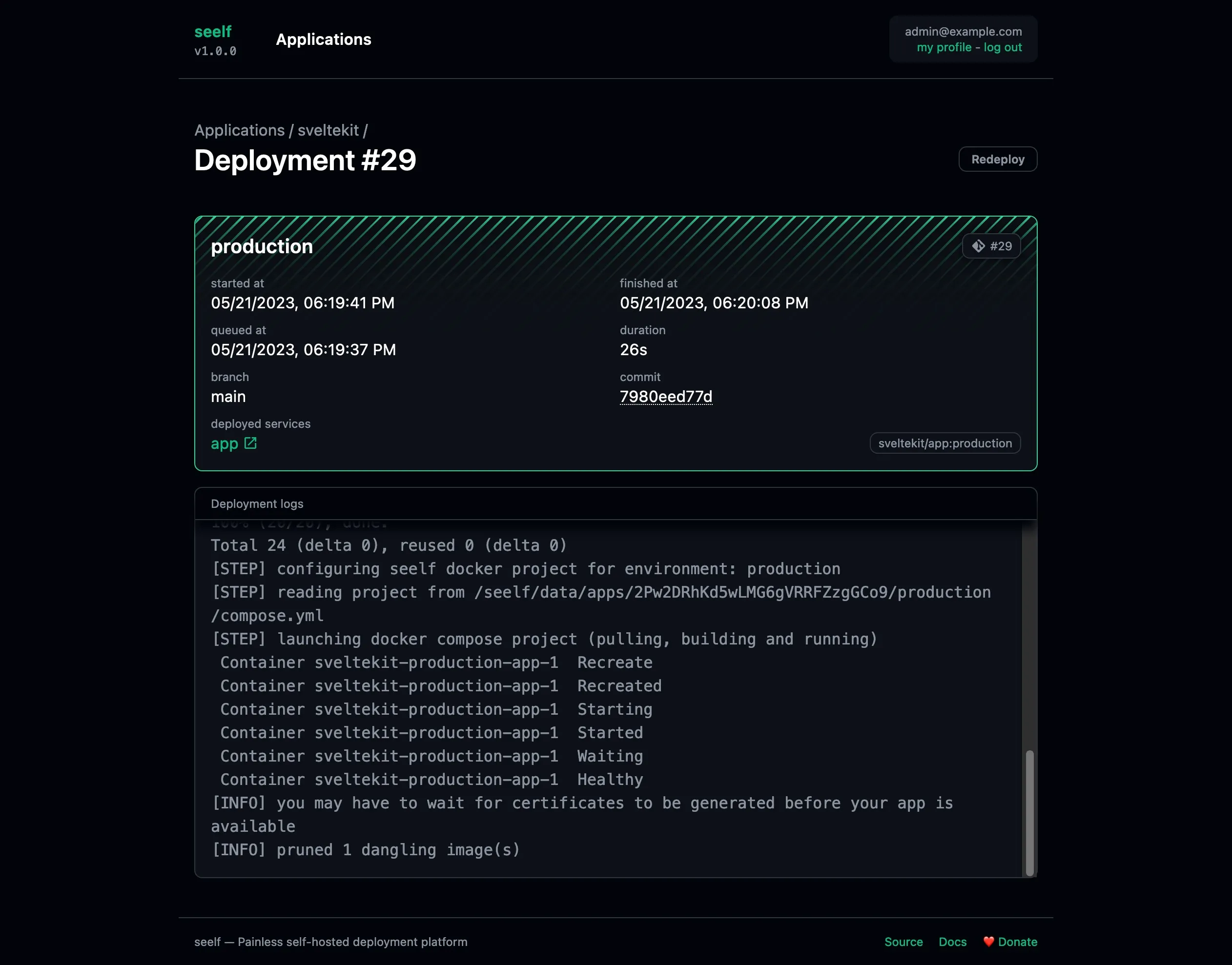1232x965 pixels.
Task: Navigate to Applications via breadcrumb
Action: (x=240, y=130)
